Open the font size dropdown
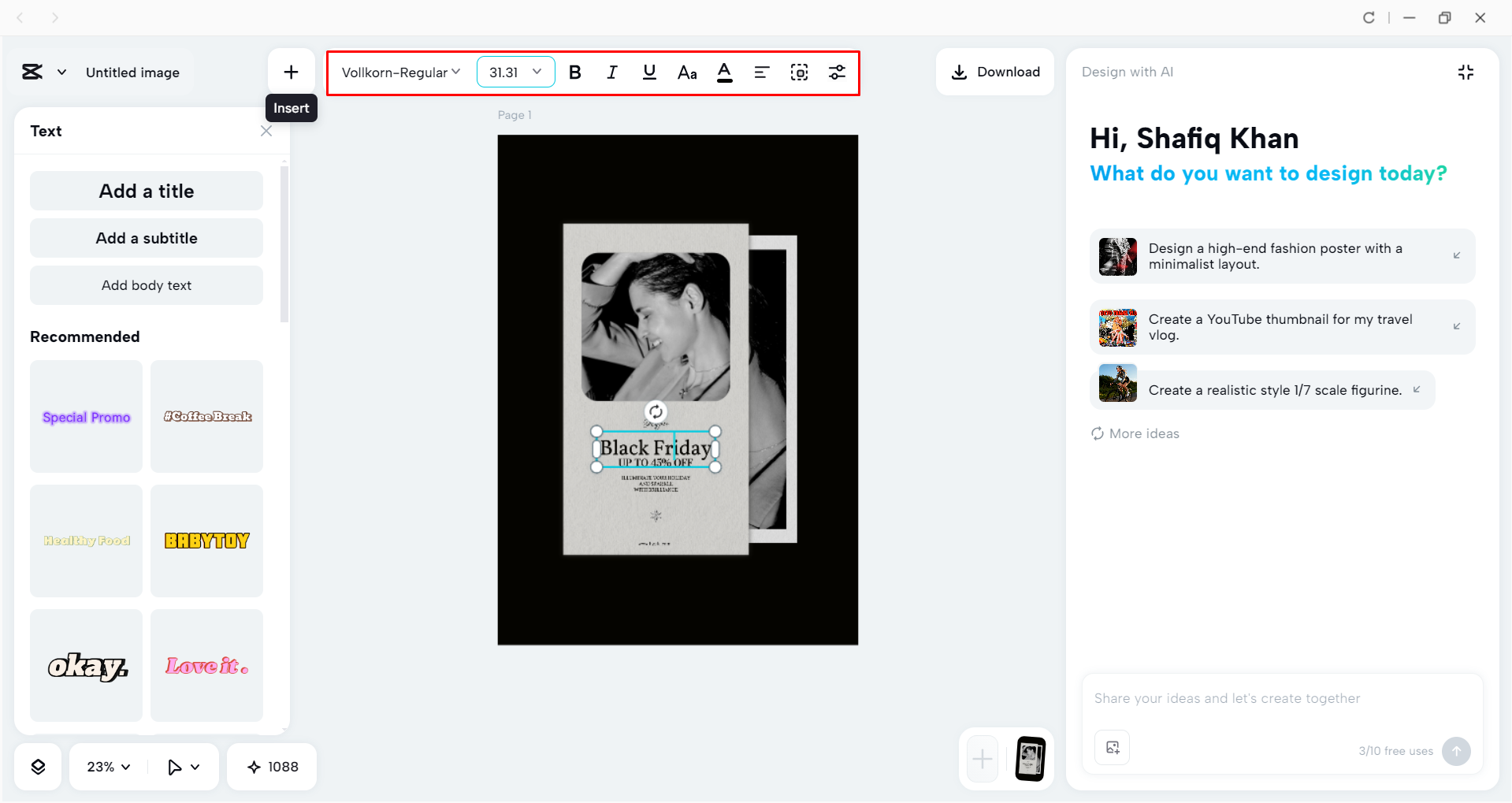The width and height of the screenshot is (1512, 803). click(515, 72)
